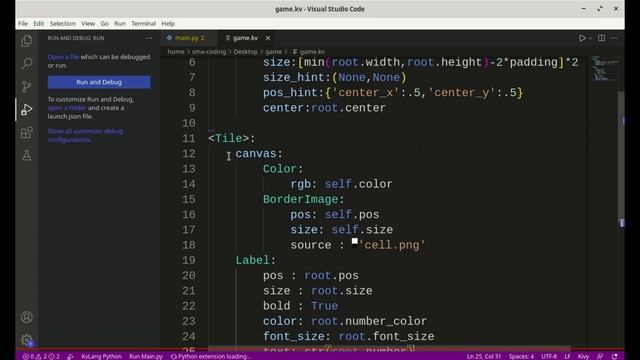
Task: Click the color swatch before 'cell.png'
Action: tap(355, 241)
